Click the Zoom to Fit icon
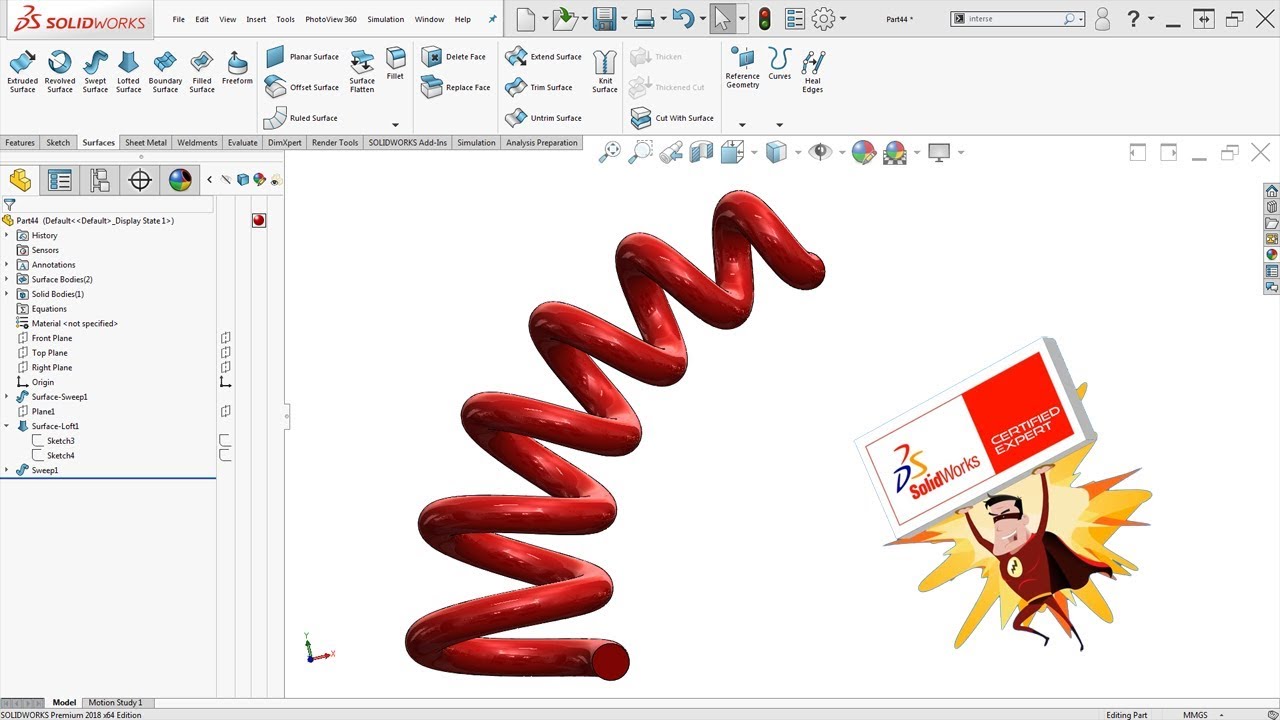This screenshot has height=720, width=1280. click(x=610, y=152)
